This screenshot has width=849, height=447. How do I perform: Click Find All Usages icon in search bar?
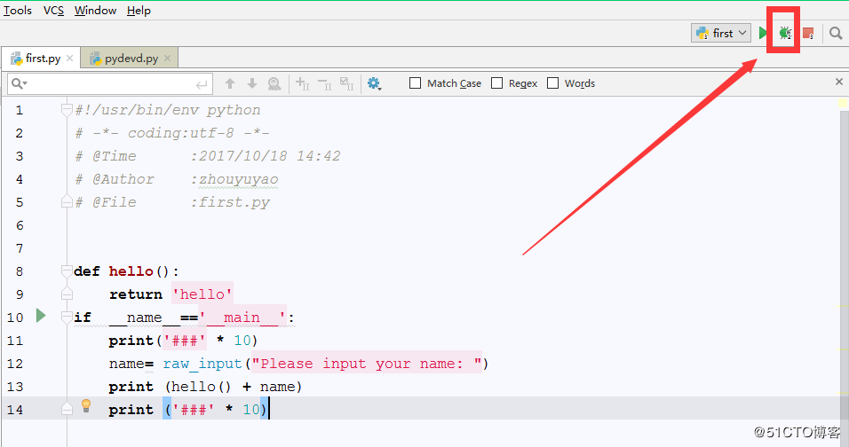pos(275,83)
